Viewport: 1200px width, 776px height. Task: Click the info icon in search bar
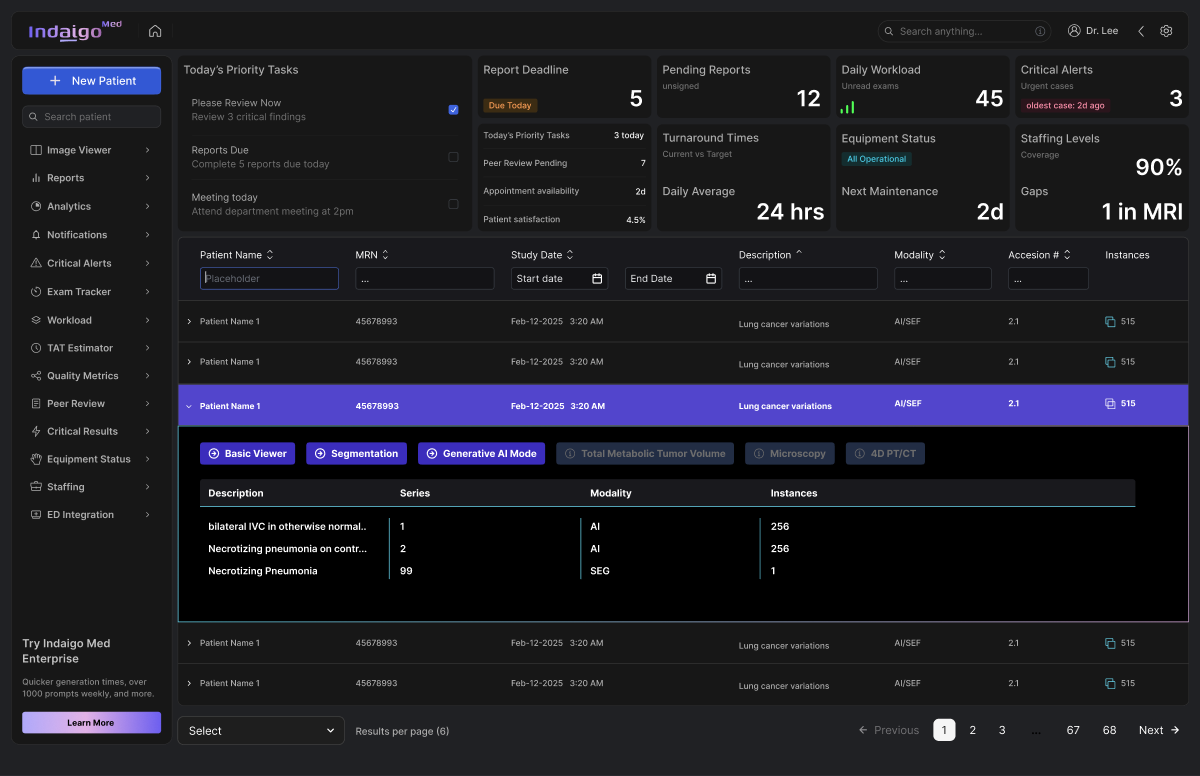point(1040,31)
